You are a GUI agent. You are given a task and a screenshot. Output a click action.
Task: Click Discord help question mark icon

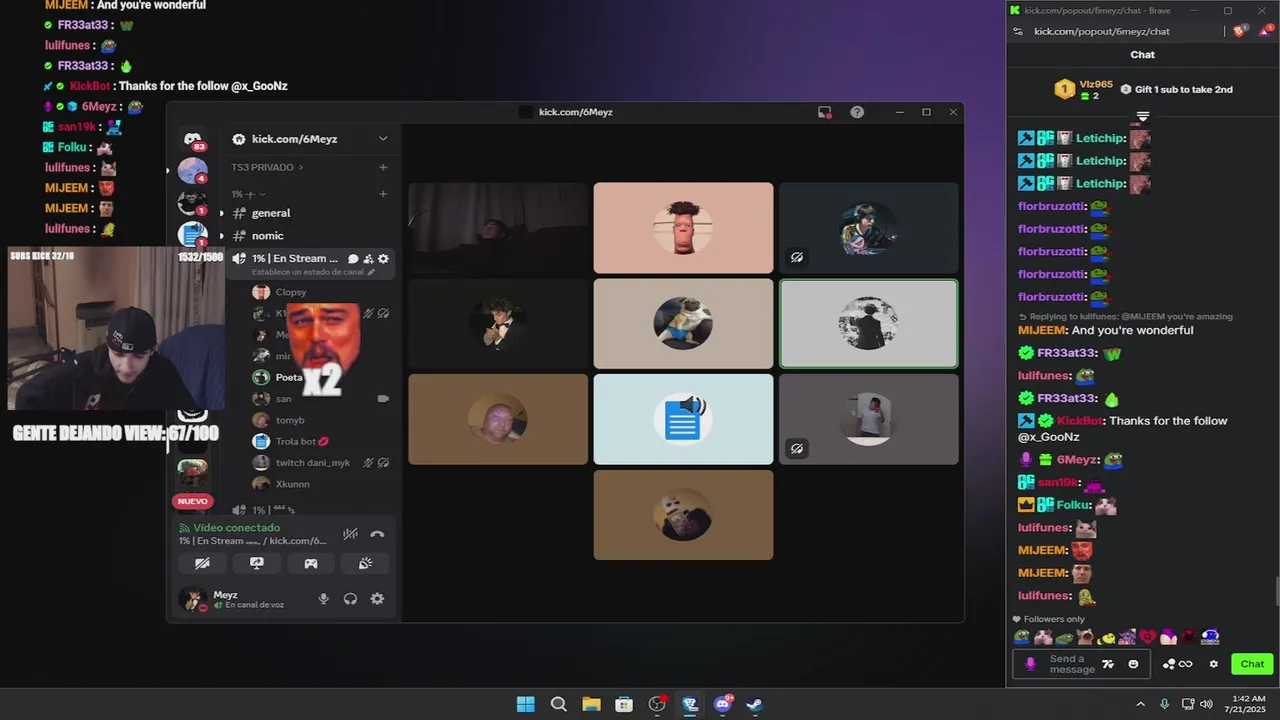pyautogui.click(x=857, y=112)
